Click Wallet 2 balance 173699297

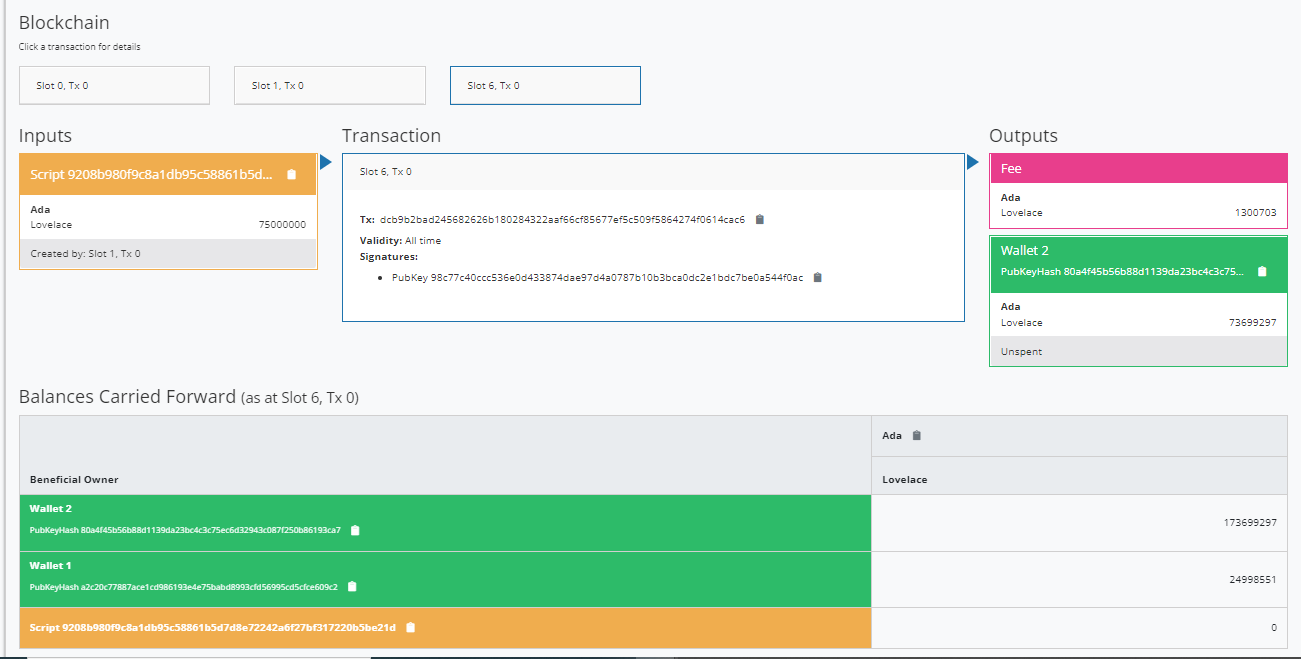click(1250, 523)
